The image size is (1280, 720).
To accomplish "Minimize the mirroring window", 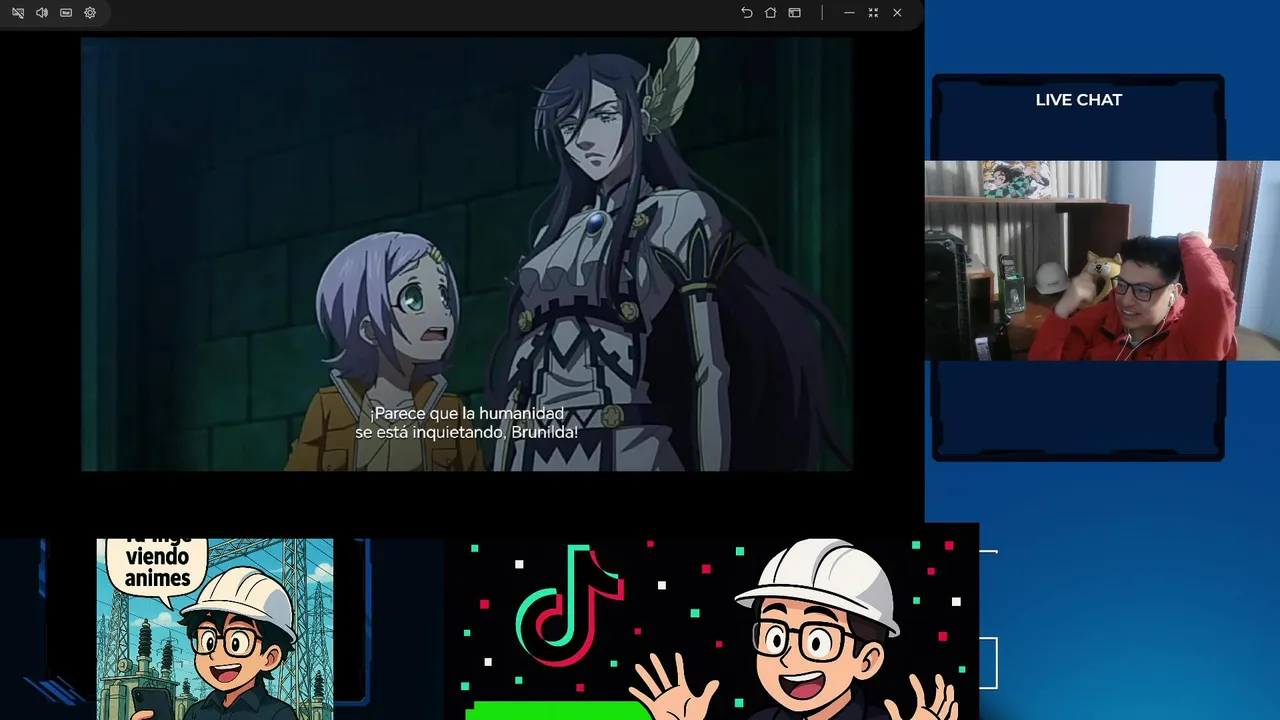I will click(849, 13).
